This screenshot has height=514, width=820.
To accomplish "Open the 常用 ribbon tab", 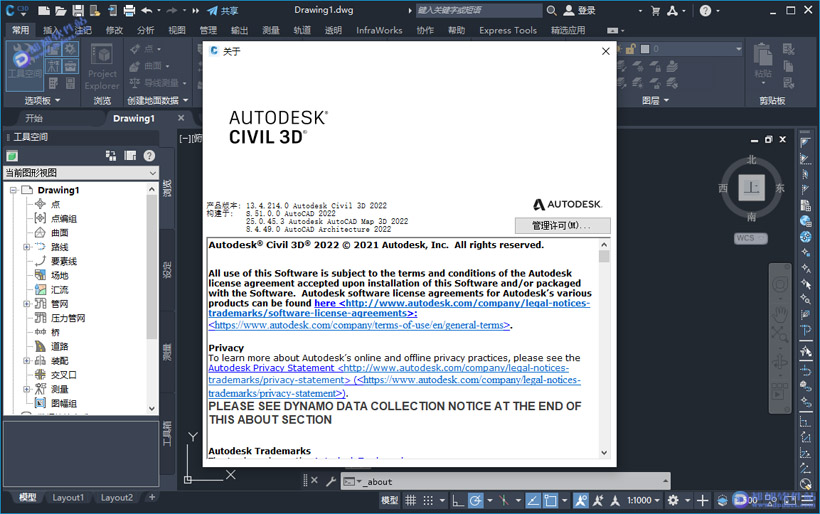I will [x=20, y=30].
